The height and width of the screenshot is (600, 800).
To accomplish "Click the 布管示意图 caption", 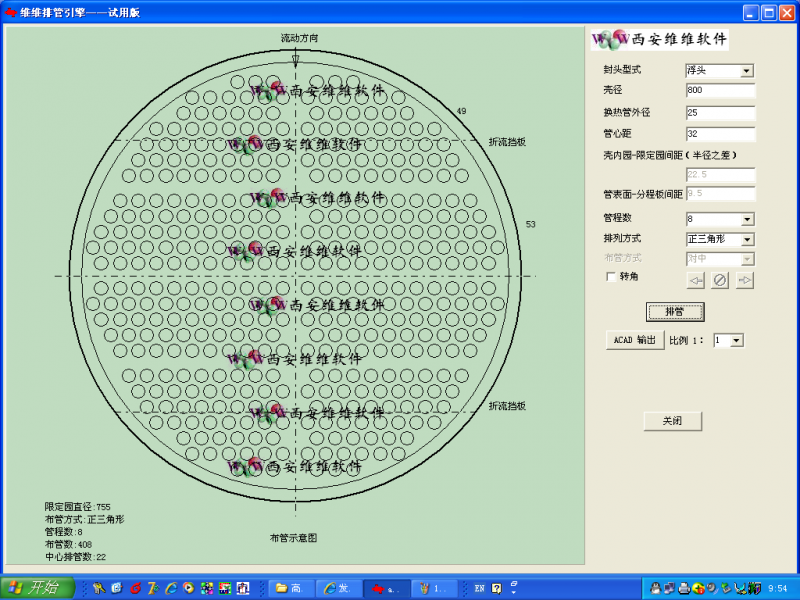I will point(293,538).
